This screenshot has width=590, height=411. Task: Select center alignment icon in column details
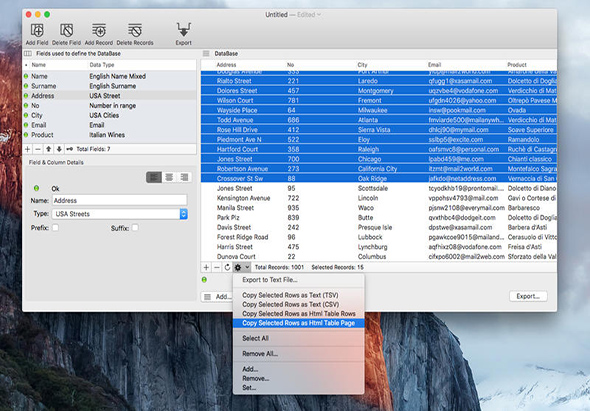click(169, 177)
